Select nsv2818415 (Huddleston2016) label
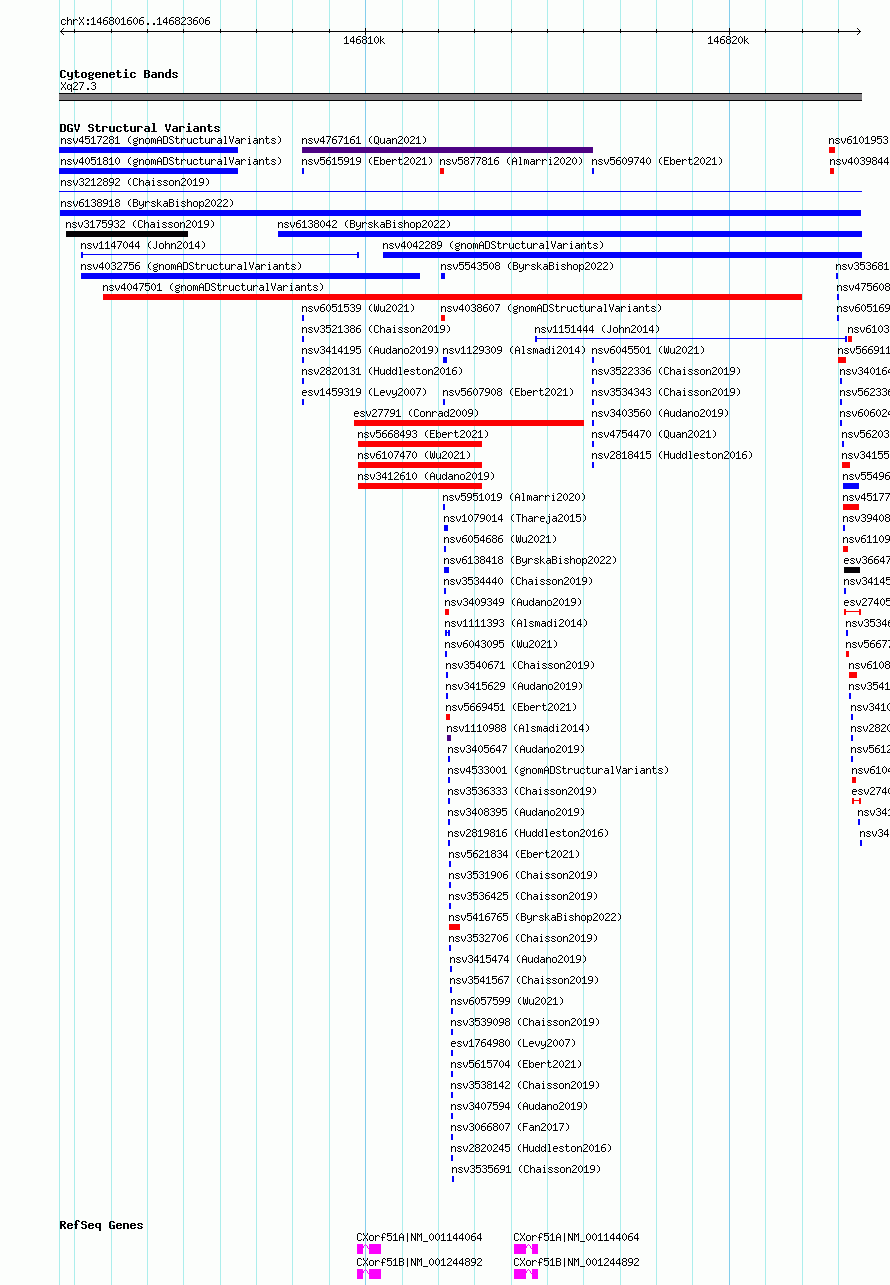The image size is (890, 1285). 673,455
